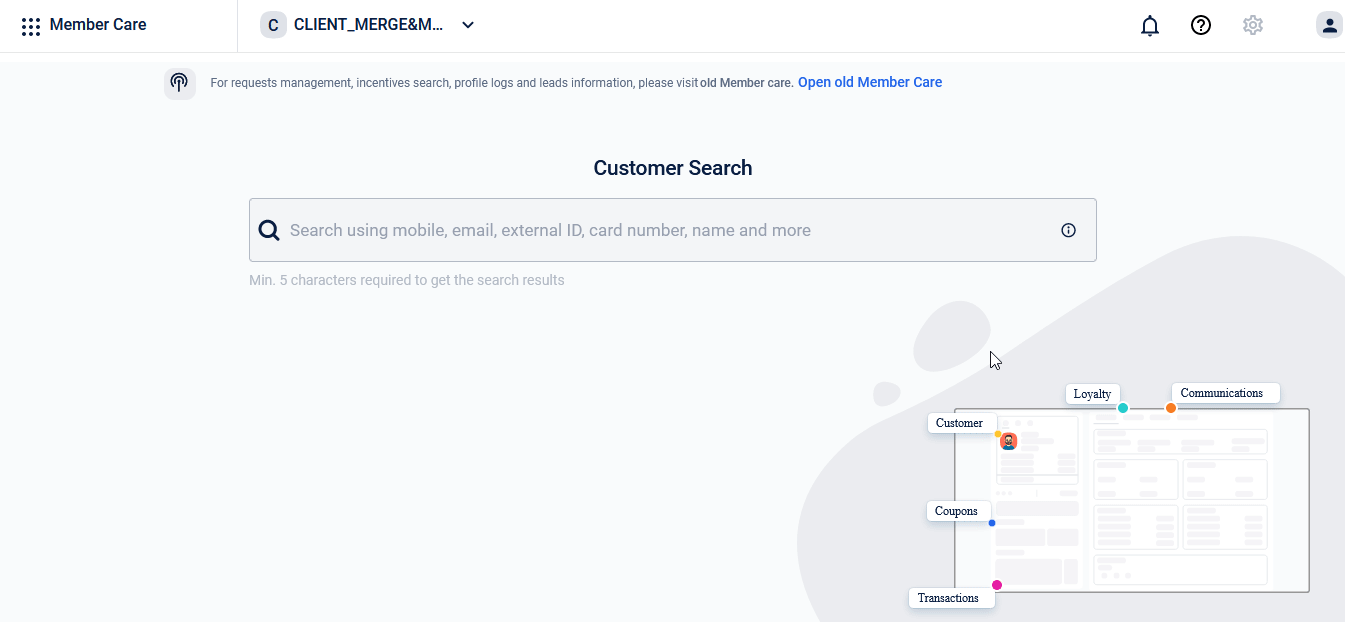Viewport: 1345px width, 622px height.
Task: Click the broadcast announcement icon
Action: pyautogui.click(x=180, y=83)
